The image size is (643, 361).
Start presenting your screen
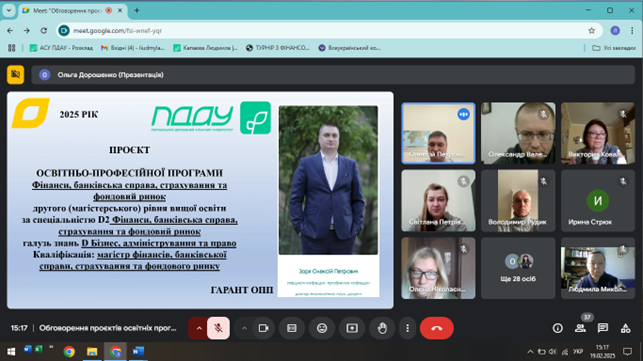(x=352, y=328)
